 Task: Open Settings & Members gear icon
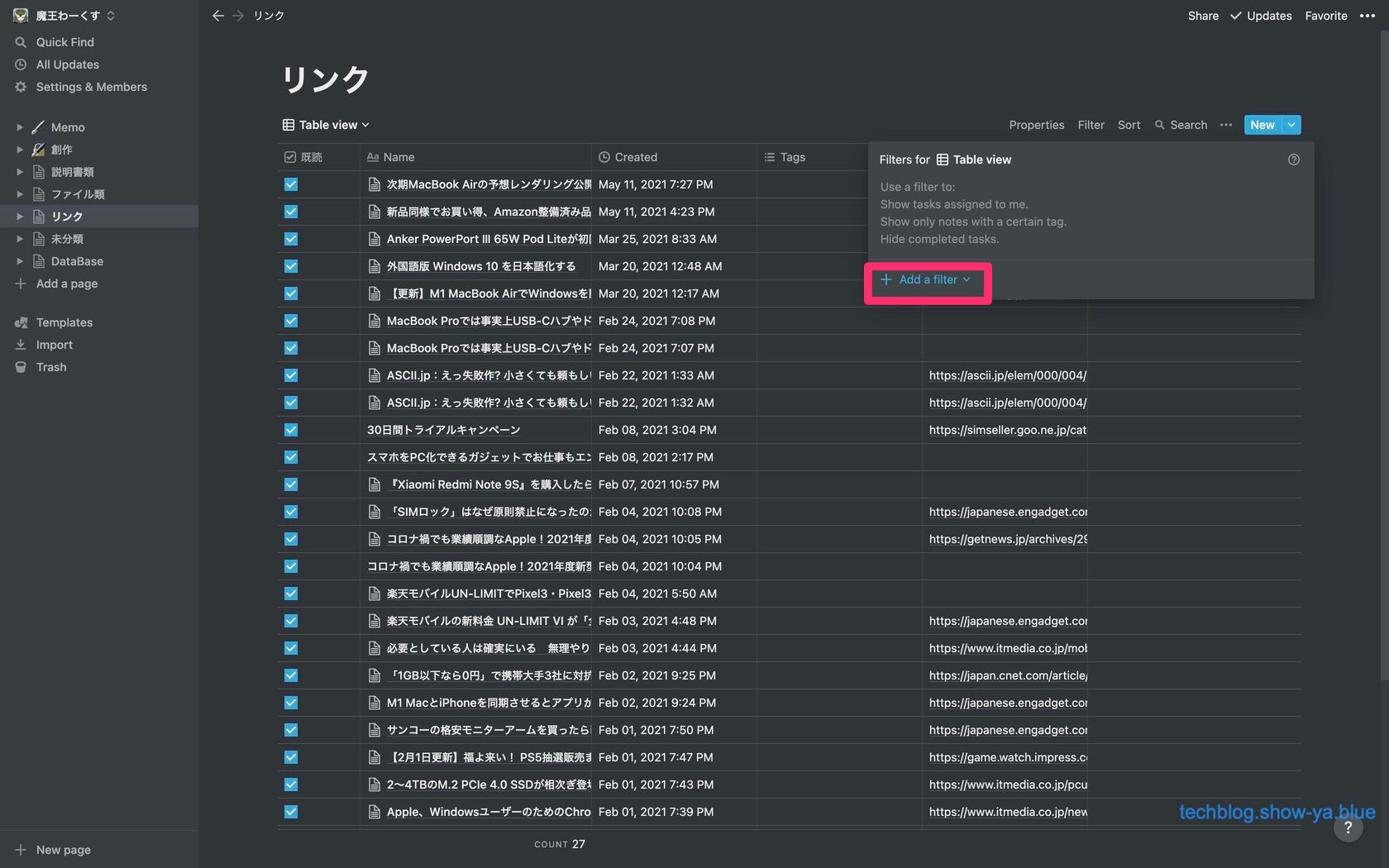pos(21,87)
